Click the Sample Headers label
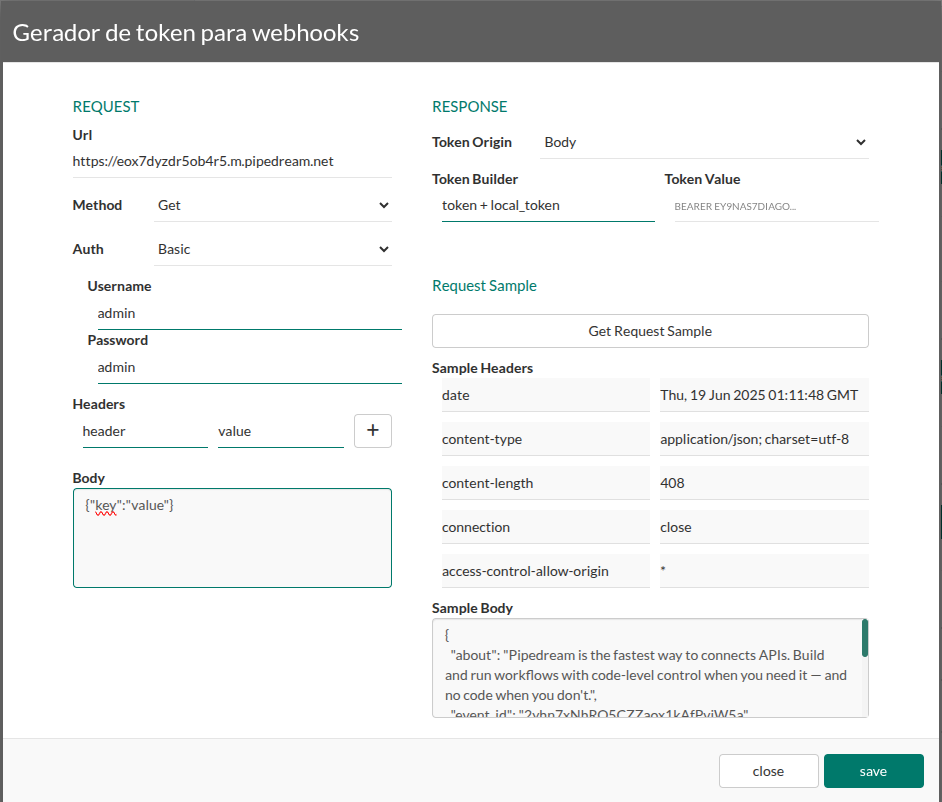Image resolution: width=942 pixels, height=802 pixels. 482,368
